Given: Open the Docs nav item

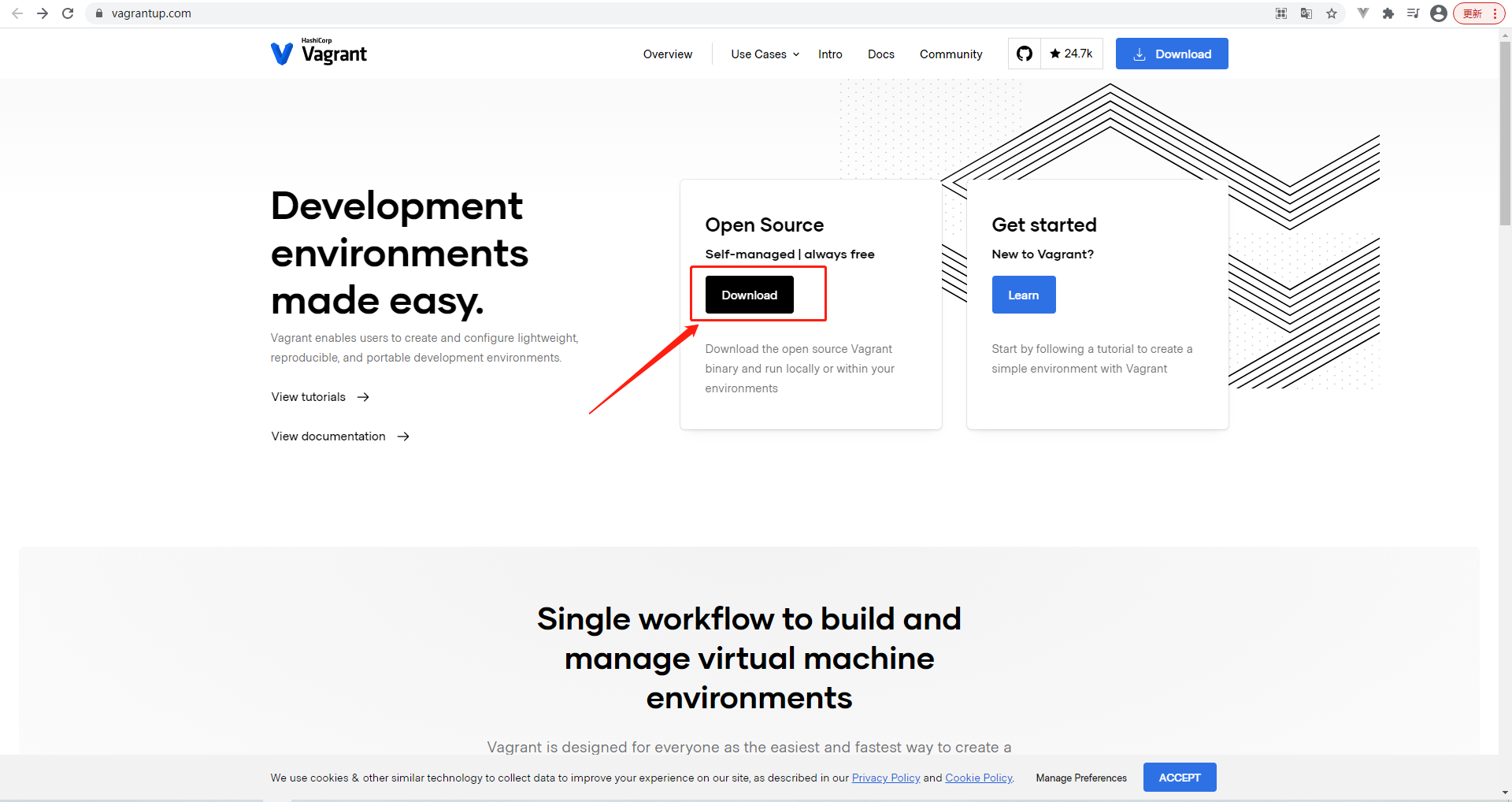Looking at the screenshot, I should (881, 54).
